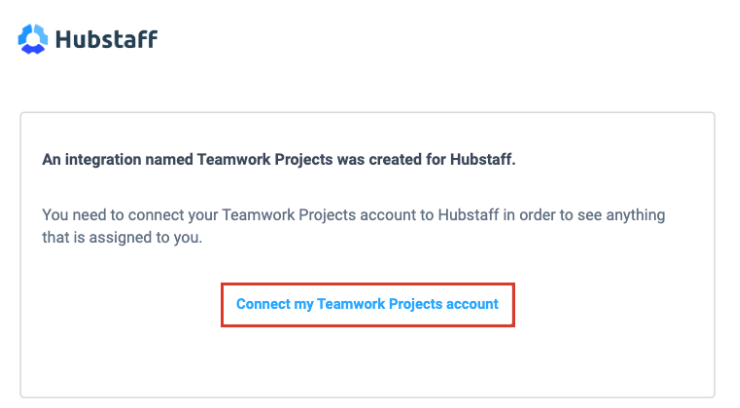740x408 pixels.
Task: Click "Teamwork Projects" inside the blue link
Action: point(379,304)
